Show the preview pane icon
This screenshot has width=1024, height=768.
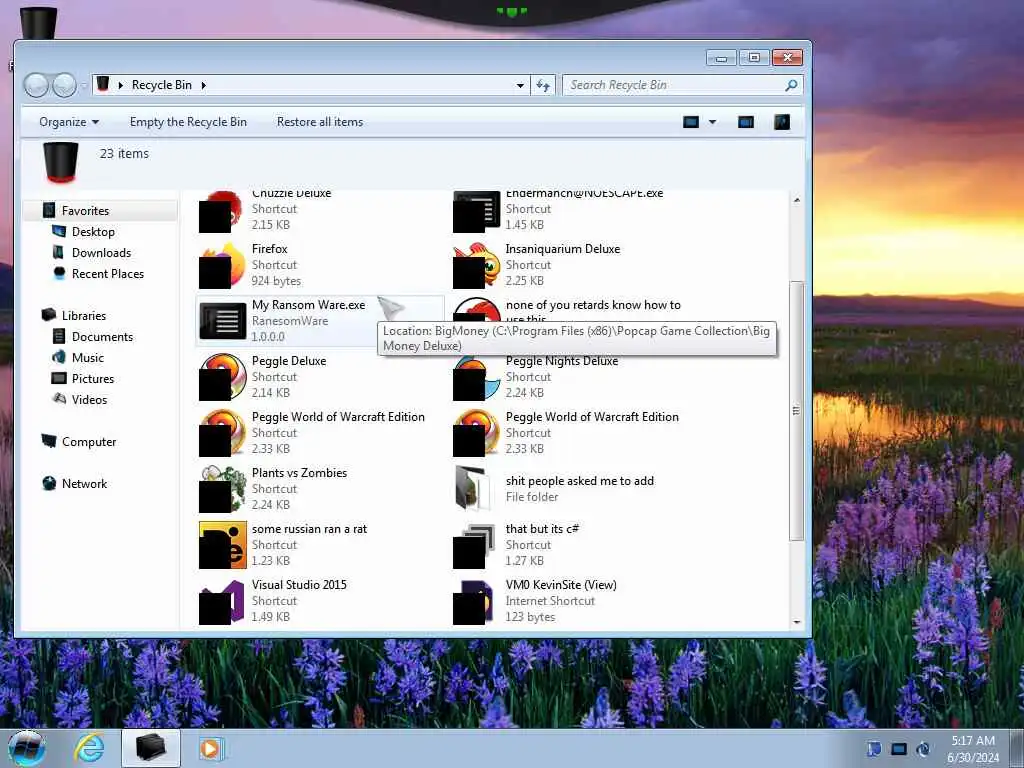[746, 122]
